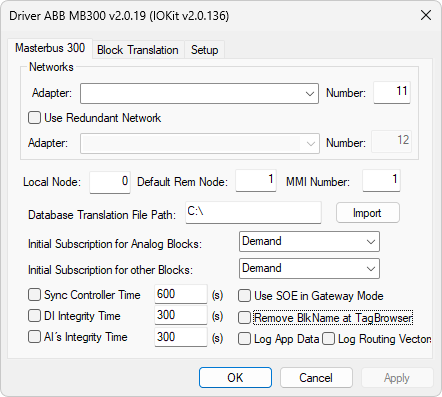Image resolution: width=442 pixels, height=397 pixels.
Task: Focus the DI Integrity Time value field
Action: pyautogui.click(x=181, y=315)
